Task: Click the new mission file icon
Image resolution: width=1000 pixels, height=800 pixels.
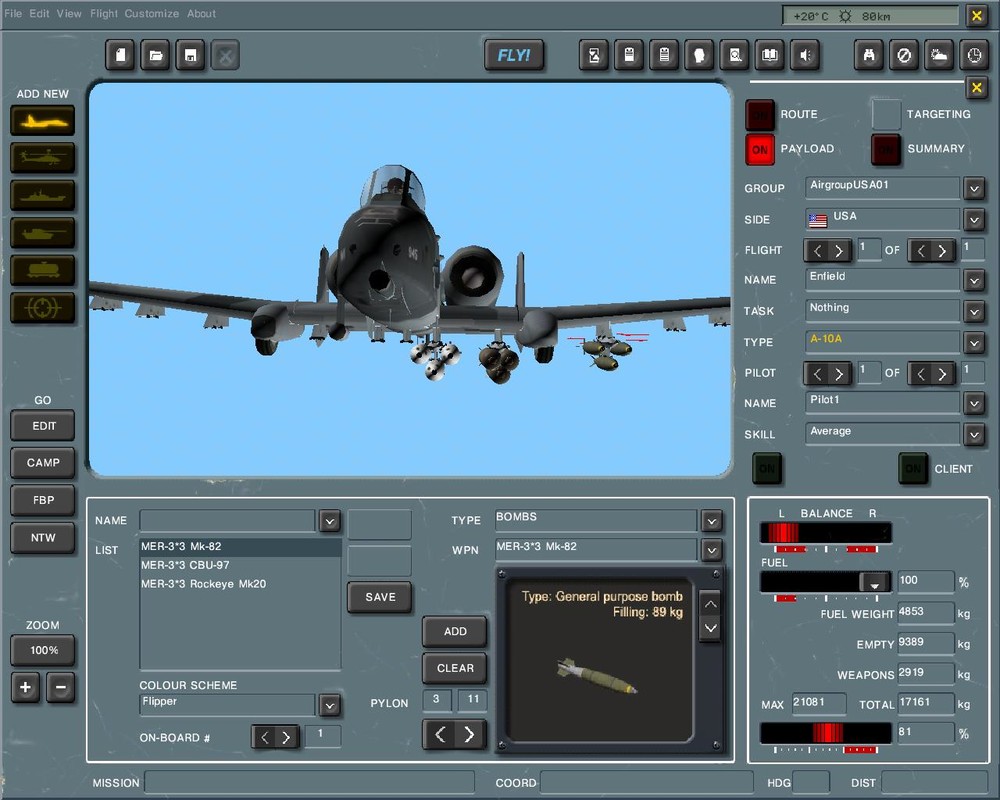Action: tap(121, 56)
